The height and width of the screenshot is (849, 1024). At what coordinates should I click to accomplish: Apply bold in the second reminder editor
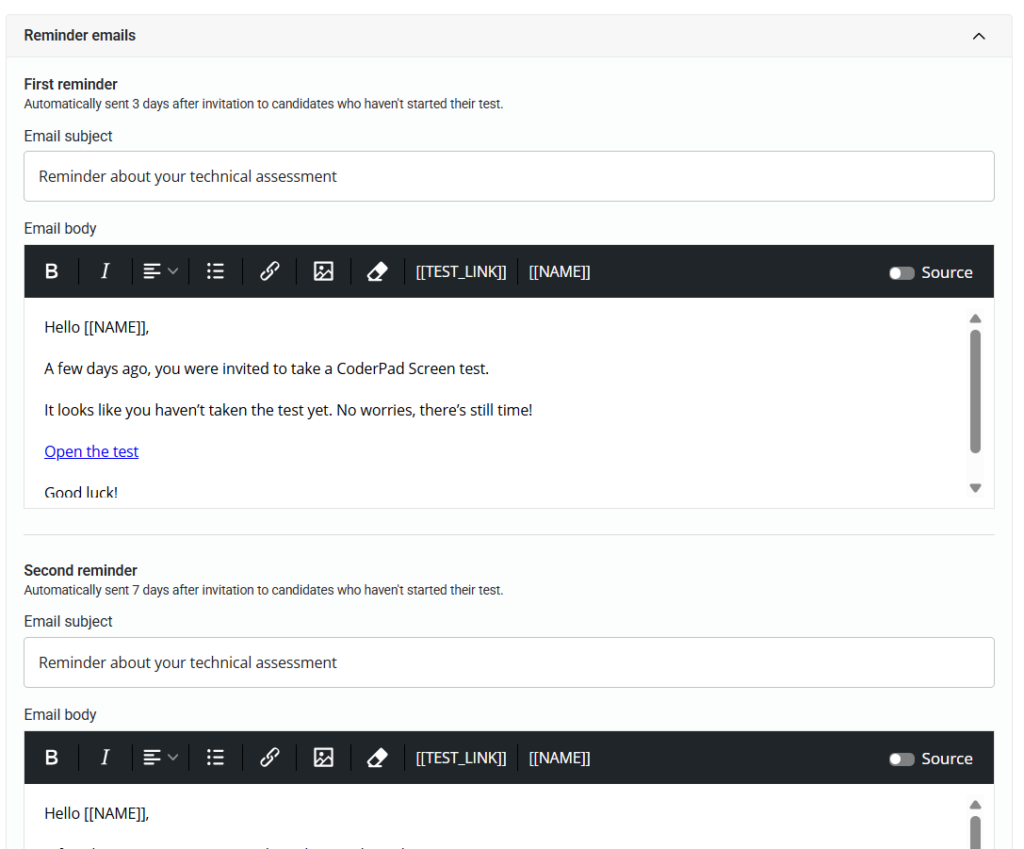pyautogui.click(x=51, y=757)
